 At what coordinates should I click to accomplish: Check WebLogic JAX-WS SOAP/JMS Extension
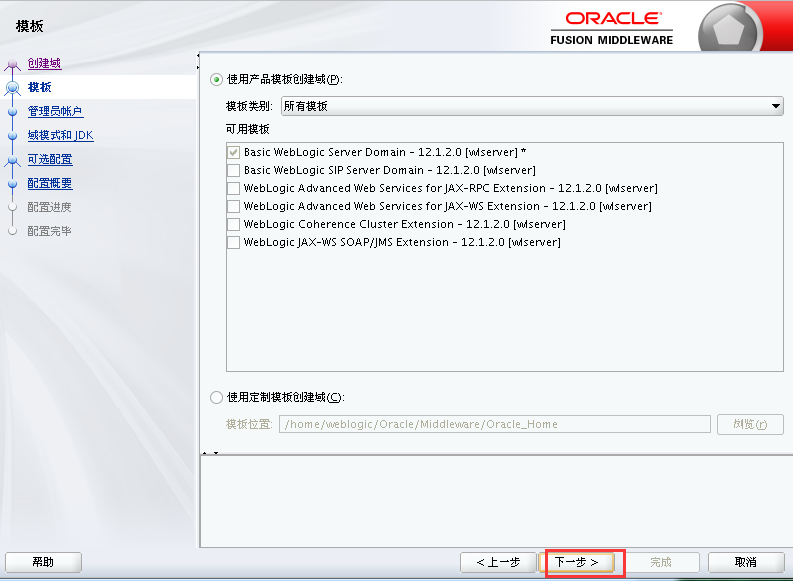tap(233, 243)
